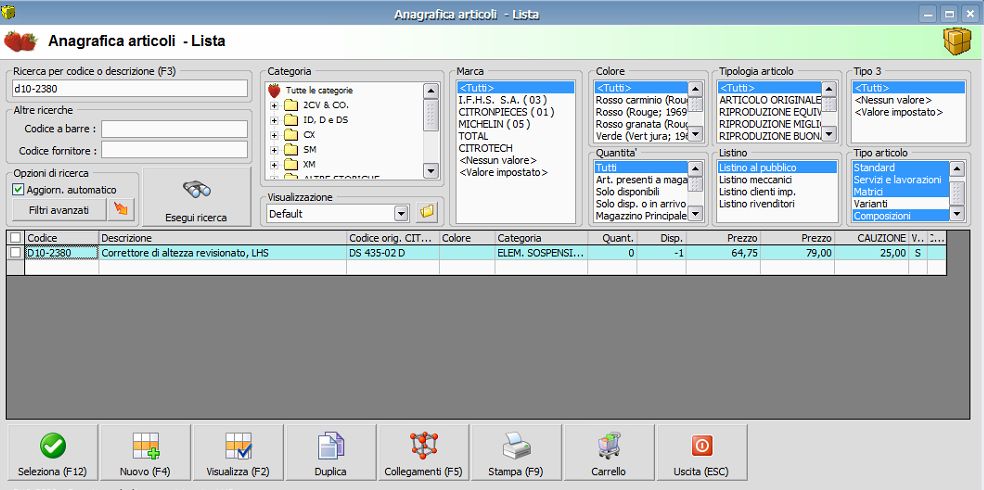Click the orange arrow icon beside Filtri avanzati
The width and height of the screenshot is (984, 490).
[121, 210]
